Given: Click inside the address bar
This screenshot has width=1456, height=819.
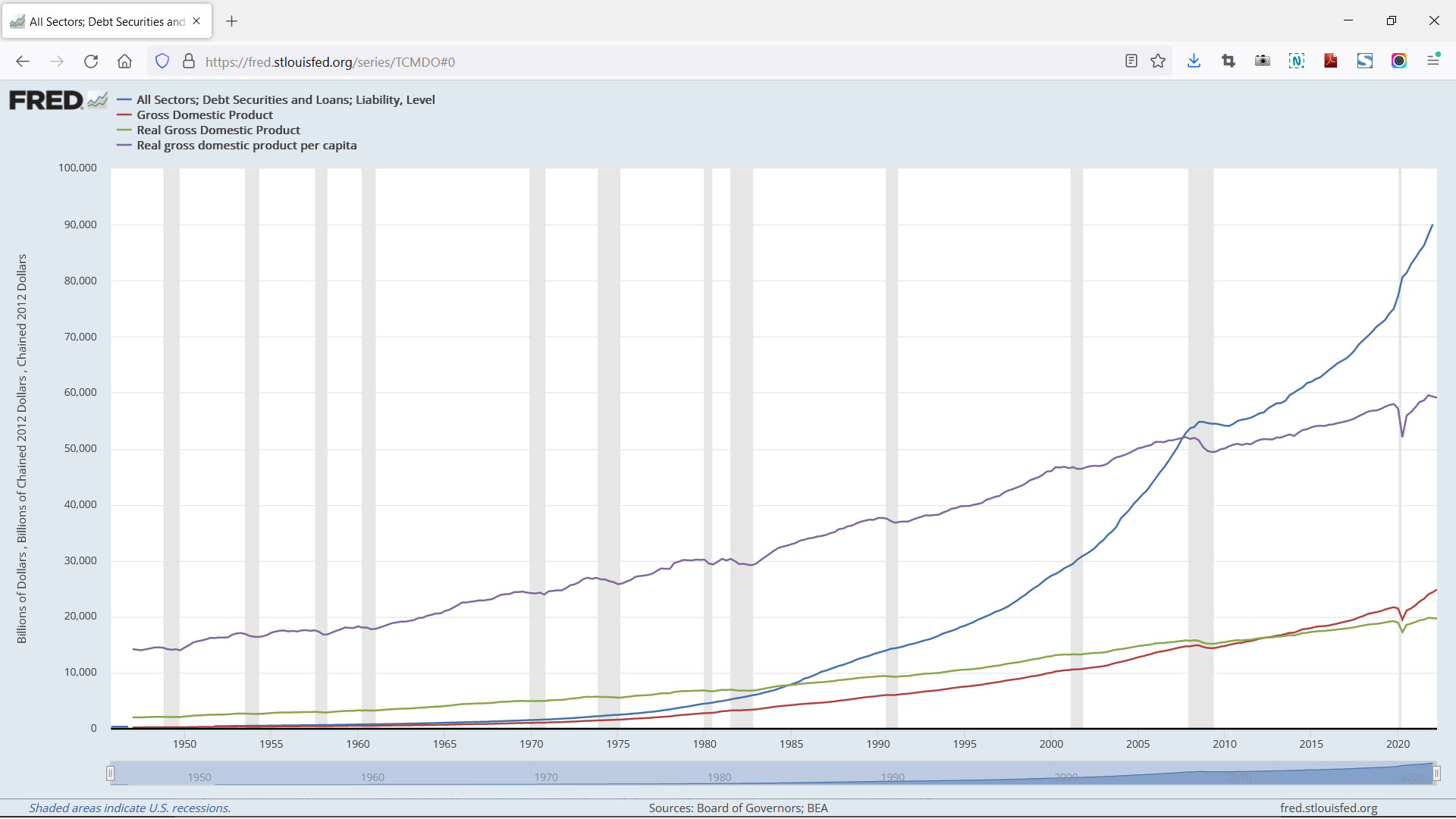Looking at the screenshot, I should 531,61.
